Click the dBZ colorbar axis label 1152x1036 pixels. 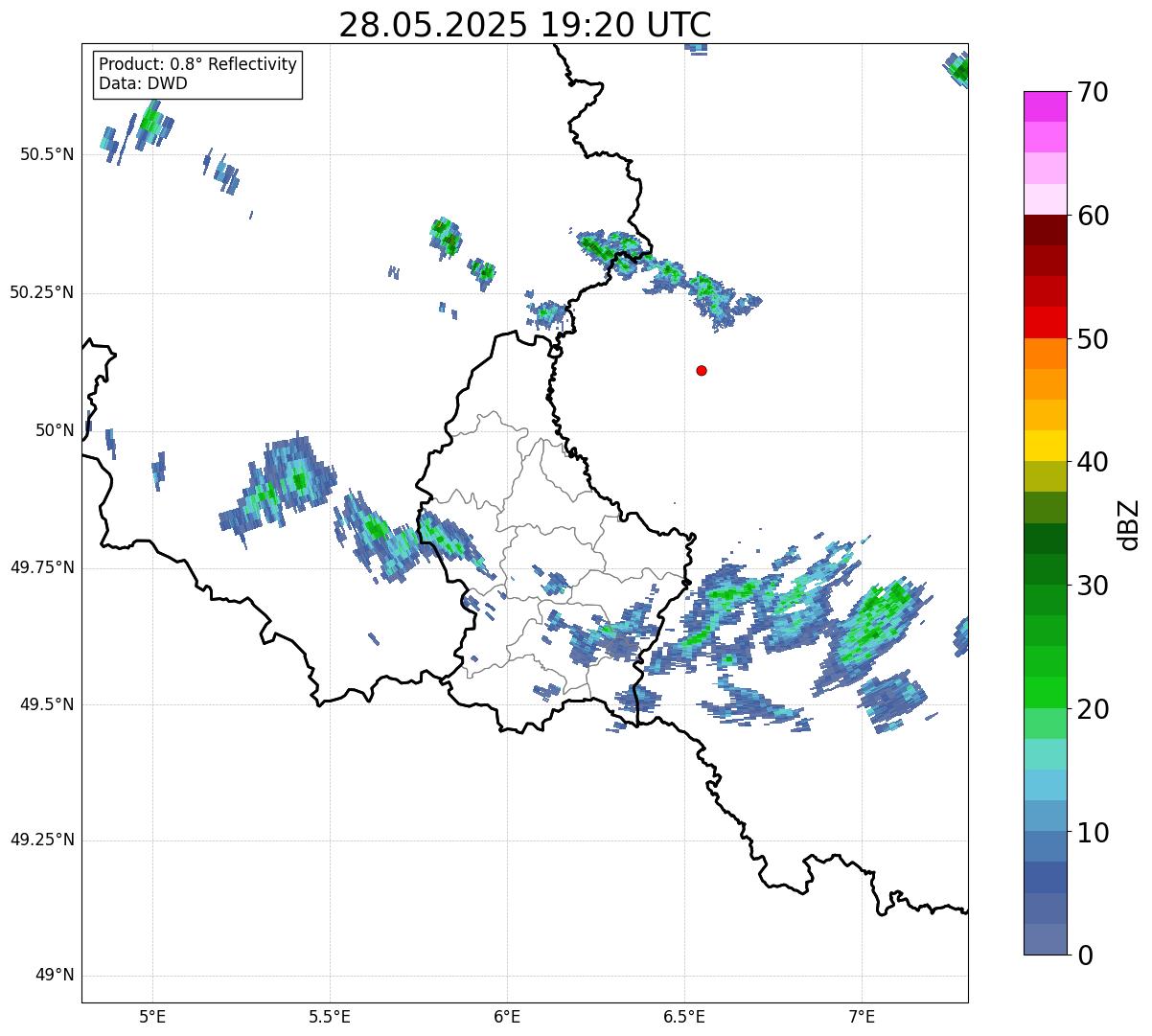coord(1129,524)
